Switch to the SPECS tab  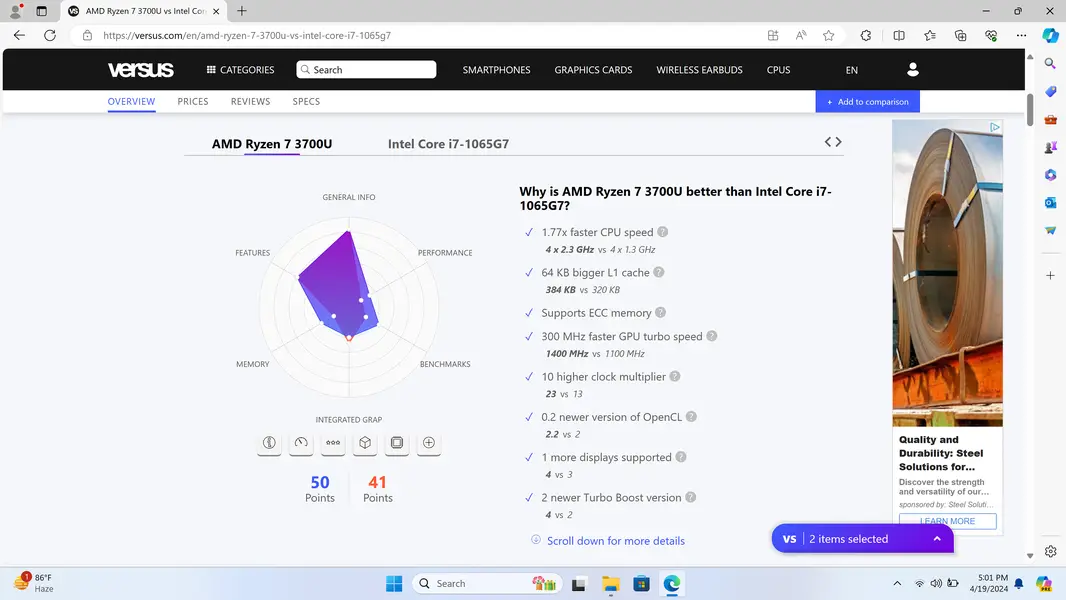tap(306, 101)
